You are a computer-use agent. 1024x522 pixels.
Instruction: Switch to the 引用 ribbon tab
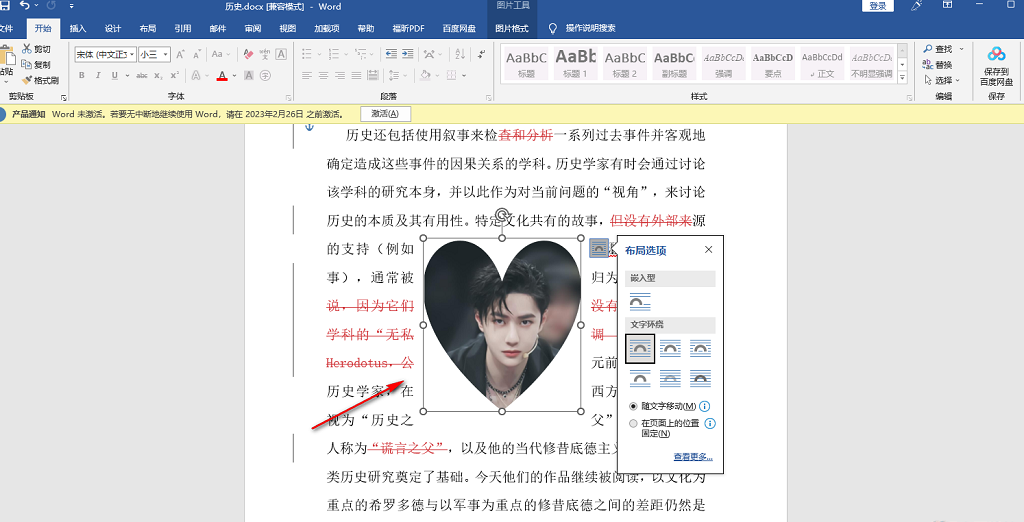[x=183, y=28]
